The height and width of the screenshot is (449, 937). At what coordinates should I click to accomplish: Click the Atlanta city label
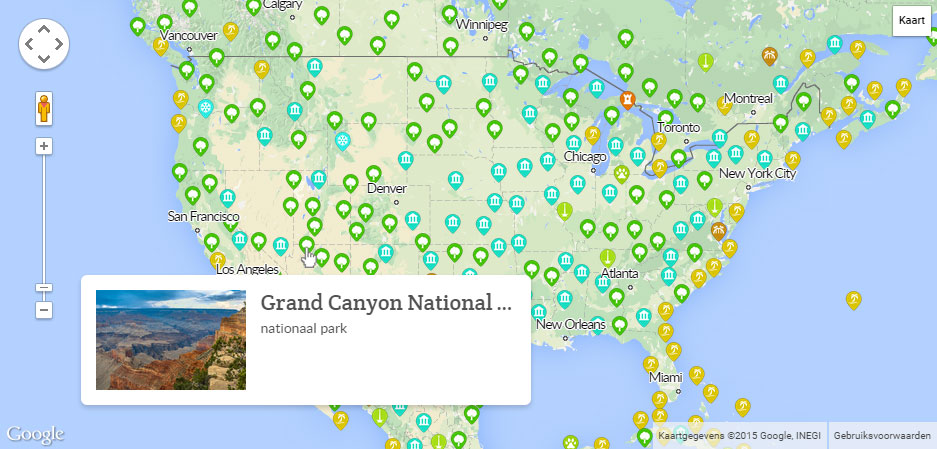[620, 274]
